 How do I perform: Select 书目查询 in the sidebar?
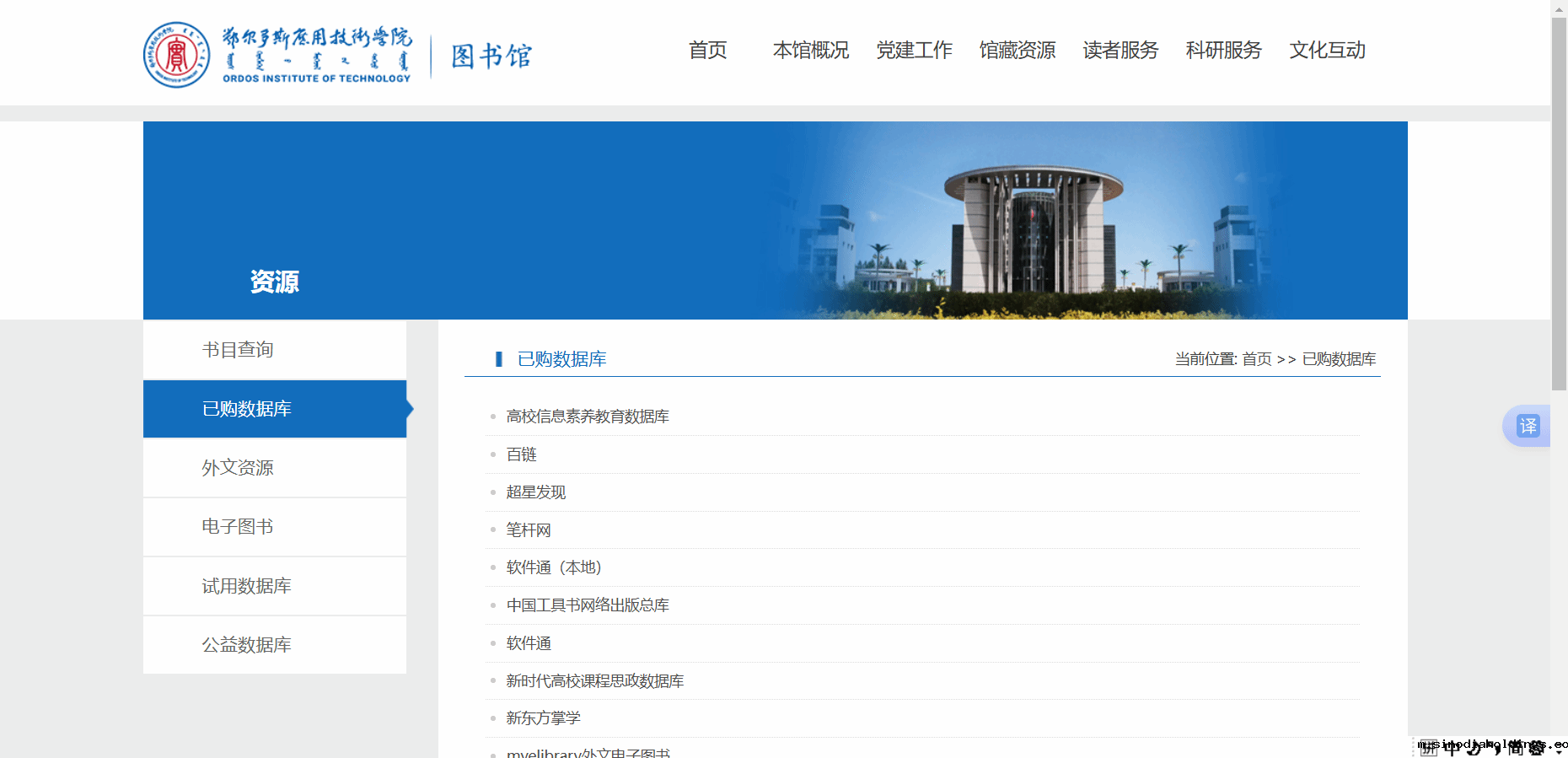pyautogui.click(x=238, y=350)
